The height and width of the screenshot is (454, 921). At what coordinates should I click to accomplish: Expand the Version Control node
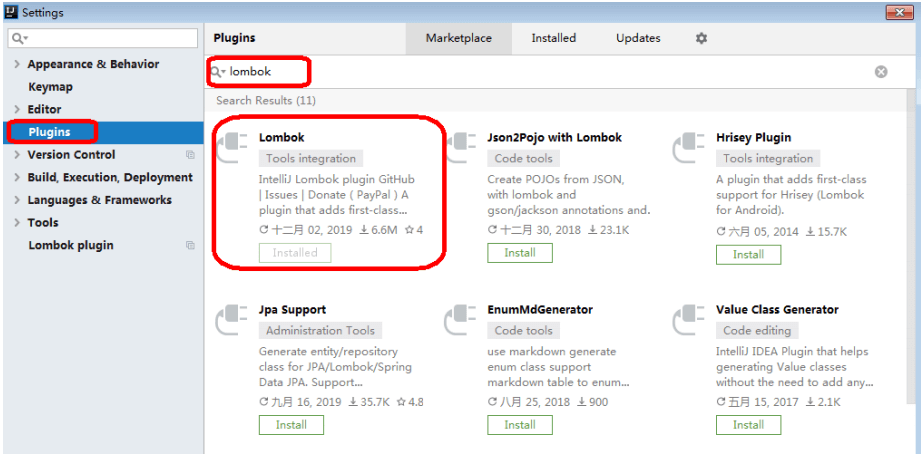point(17,155)
